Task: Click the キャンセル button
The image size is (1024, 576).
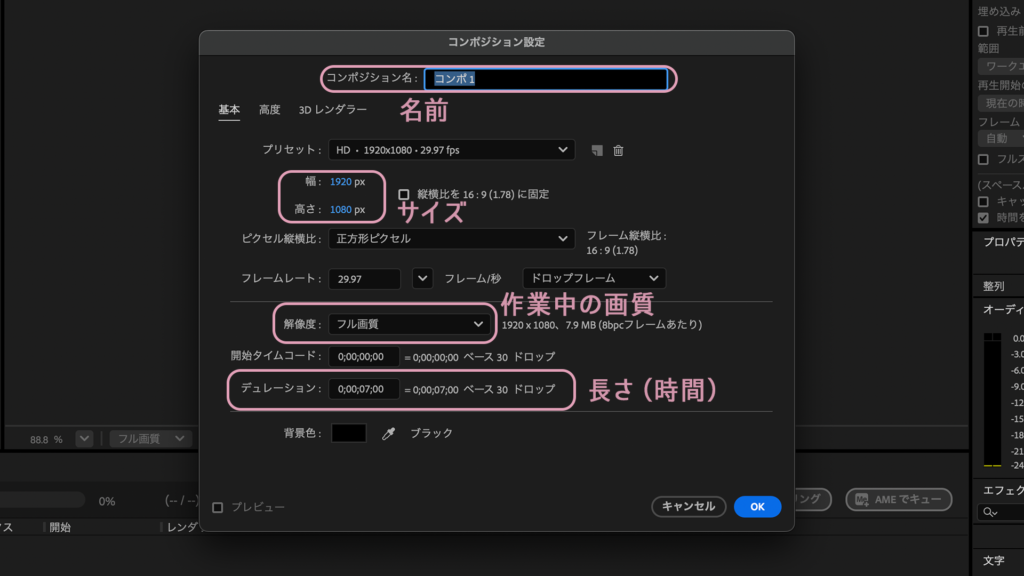Action: 688,507
